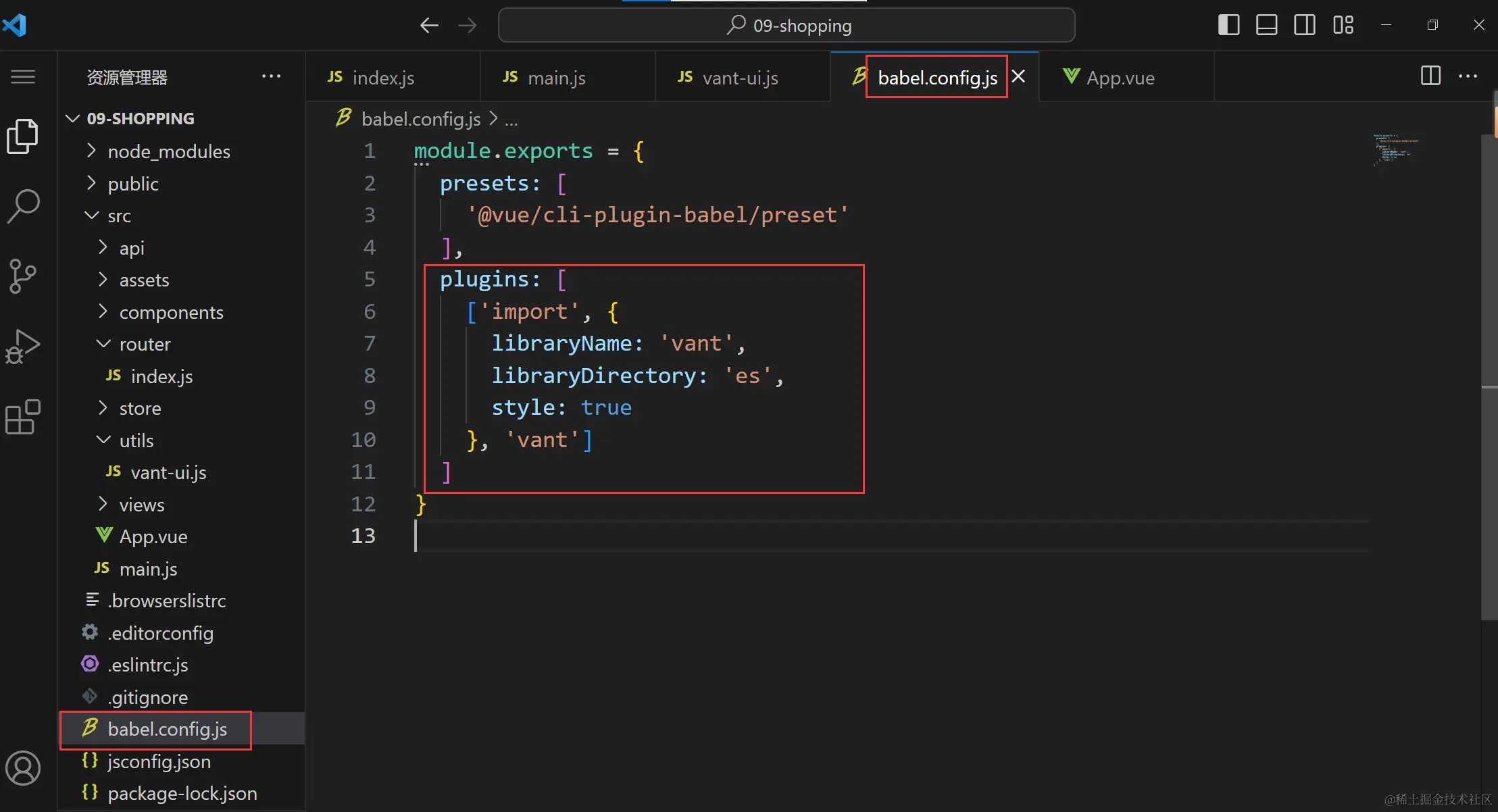Select babel.config.js in the file tree
1498x812 pixels.
182,729
